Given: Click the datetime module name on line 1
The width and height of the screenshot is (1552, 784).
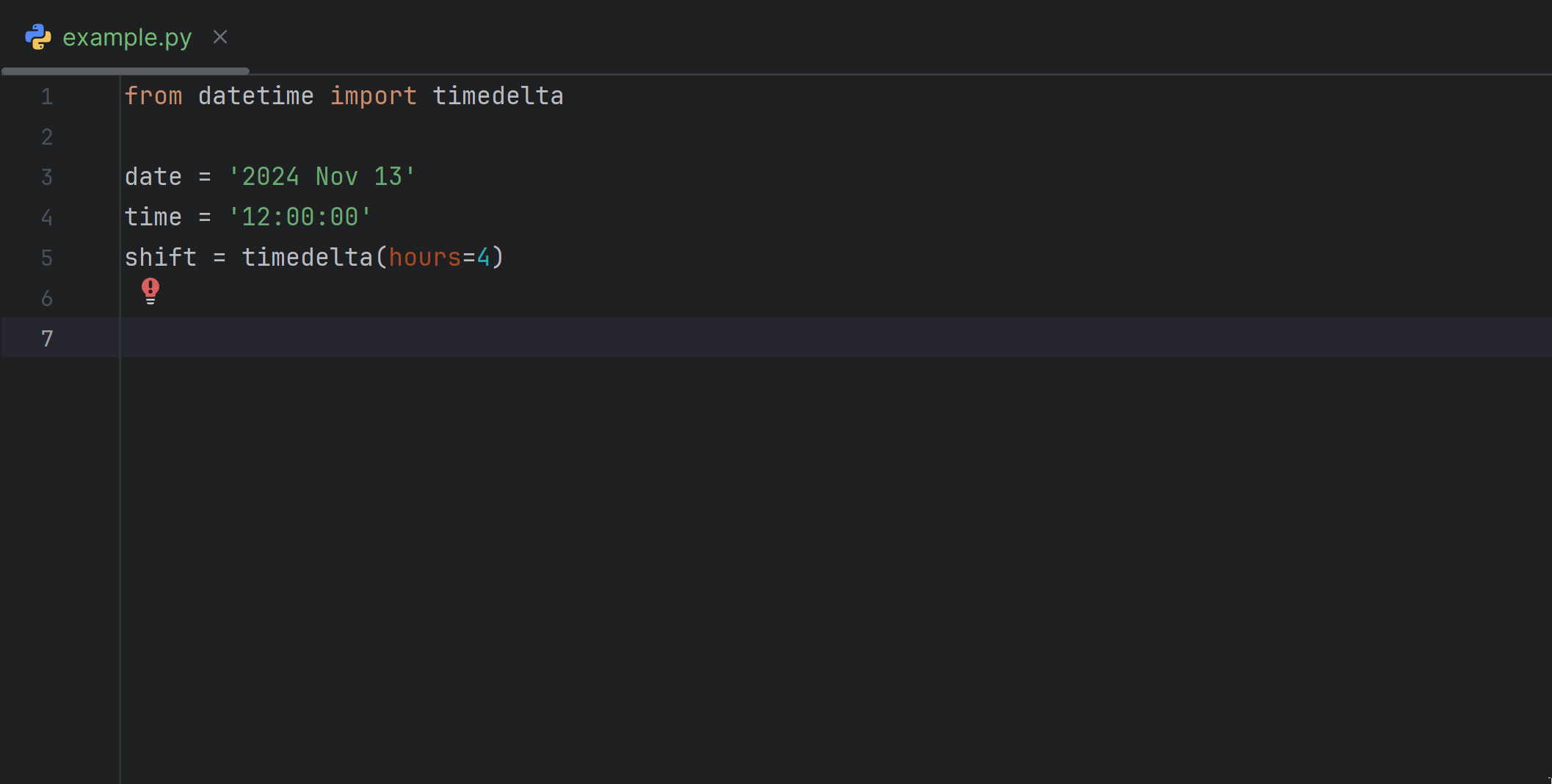Looking at the screenshot, I should point(255,96).
